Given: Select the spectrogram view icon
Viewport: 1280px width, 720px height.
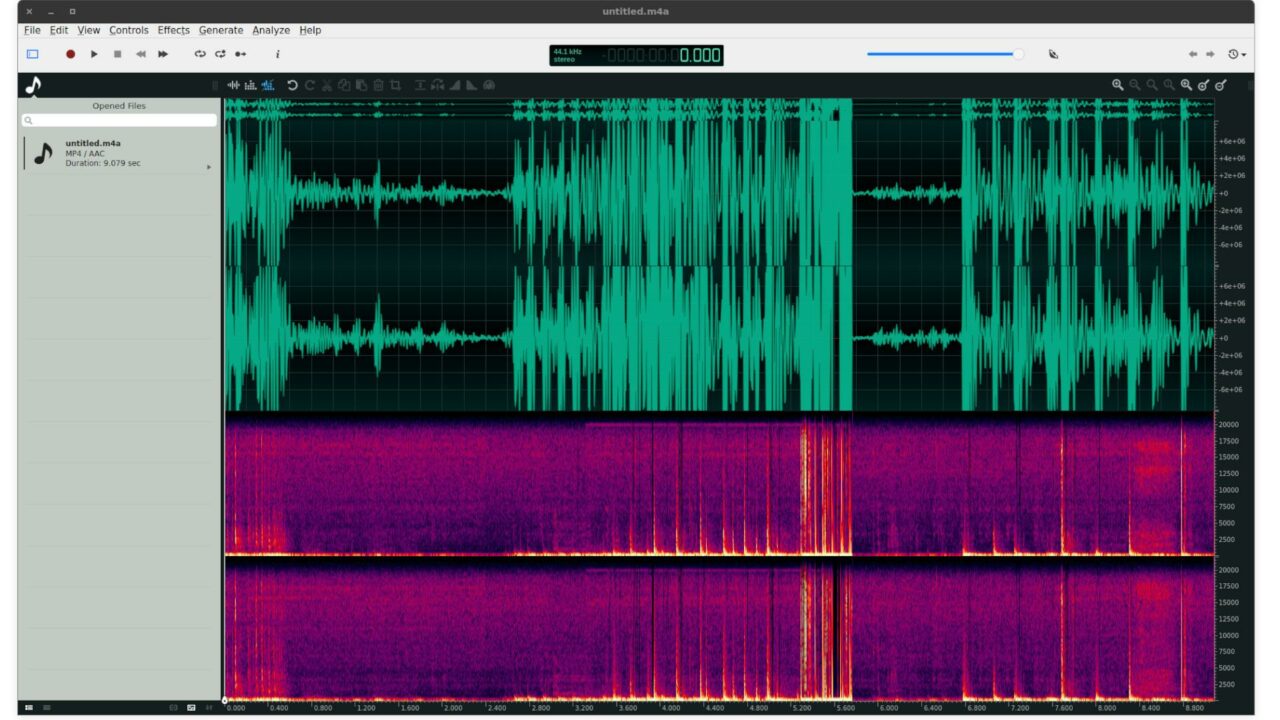Looking at the screenshot, I should tap(251, 85).
